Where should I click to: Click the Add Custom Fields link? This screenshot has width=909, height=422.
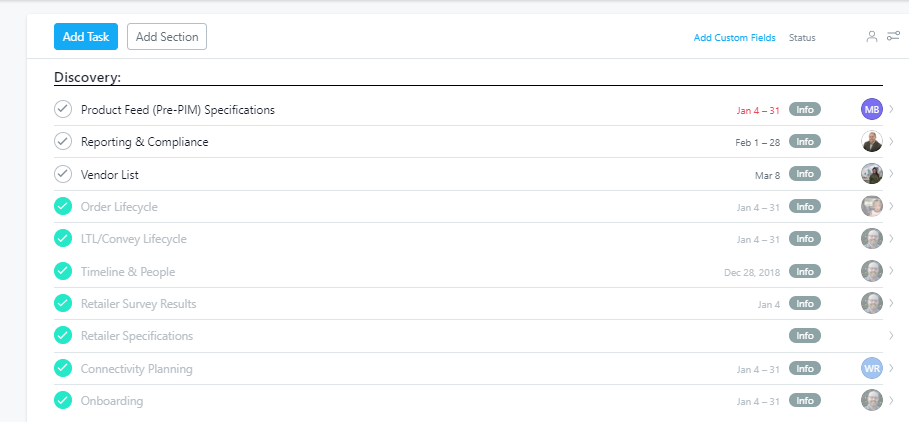point(734,38)
